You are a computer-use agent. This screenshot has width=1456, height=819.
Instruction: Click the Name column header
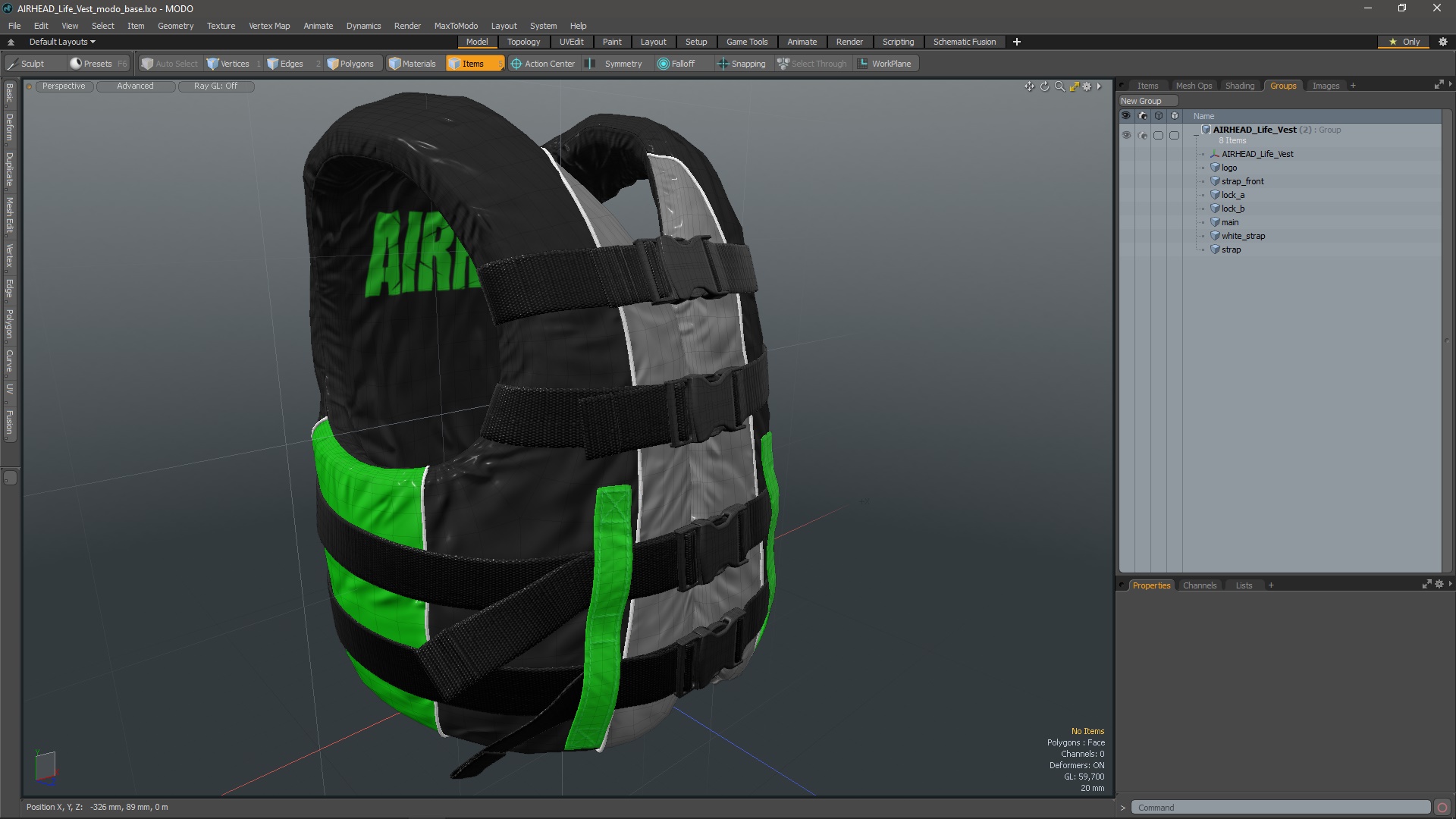(x=1203, y=116)
